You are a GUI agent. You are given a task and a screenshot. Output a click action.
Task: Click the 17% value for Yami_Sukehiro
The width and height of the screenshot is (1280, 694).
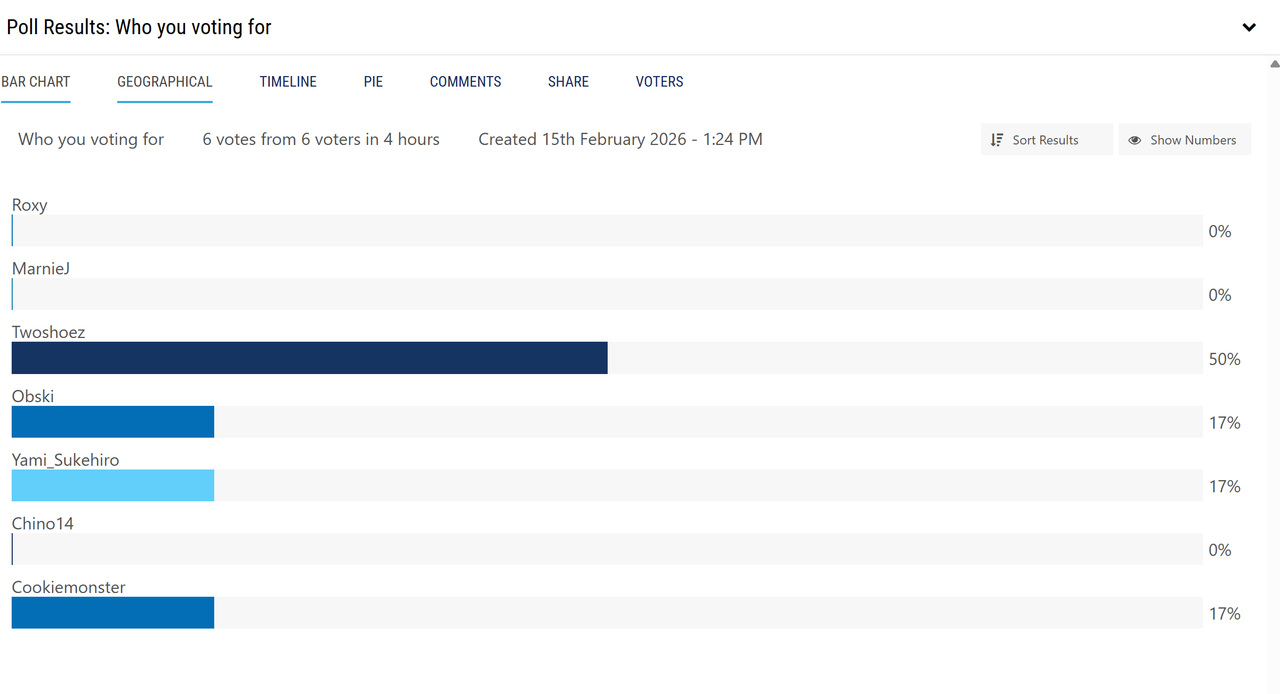[1225, 486]
